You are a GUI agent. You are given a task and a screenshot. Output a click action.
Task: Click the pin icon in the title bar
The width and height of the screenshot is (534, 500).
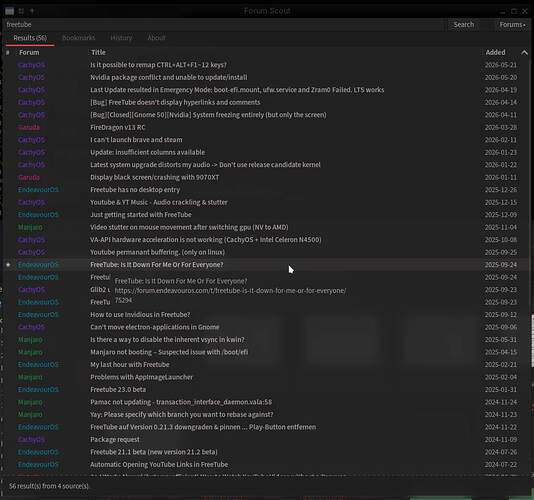(x=32, y=11)
